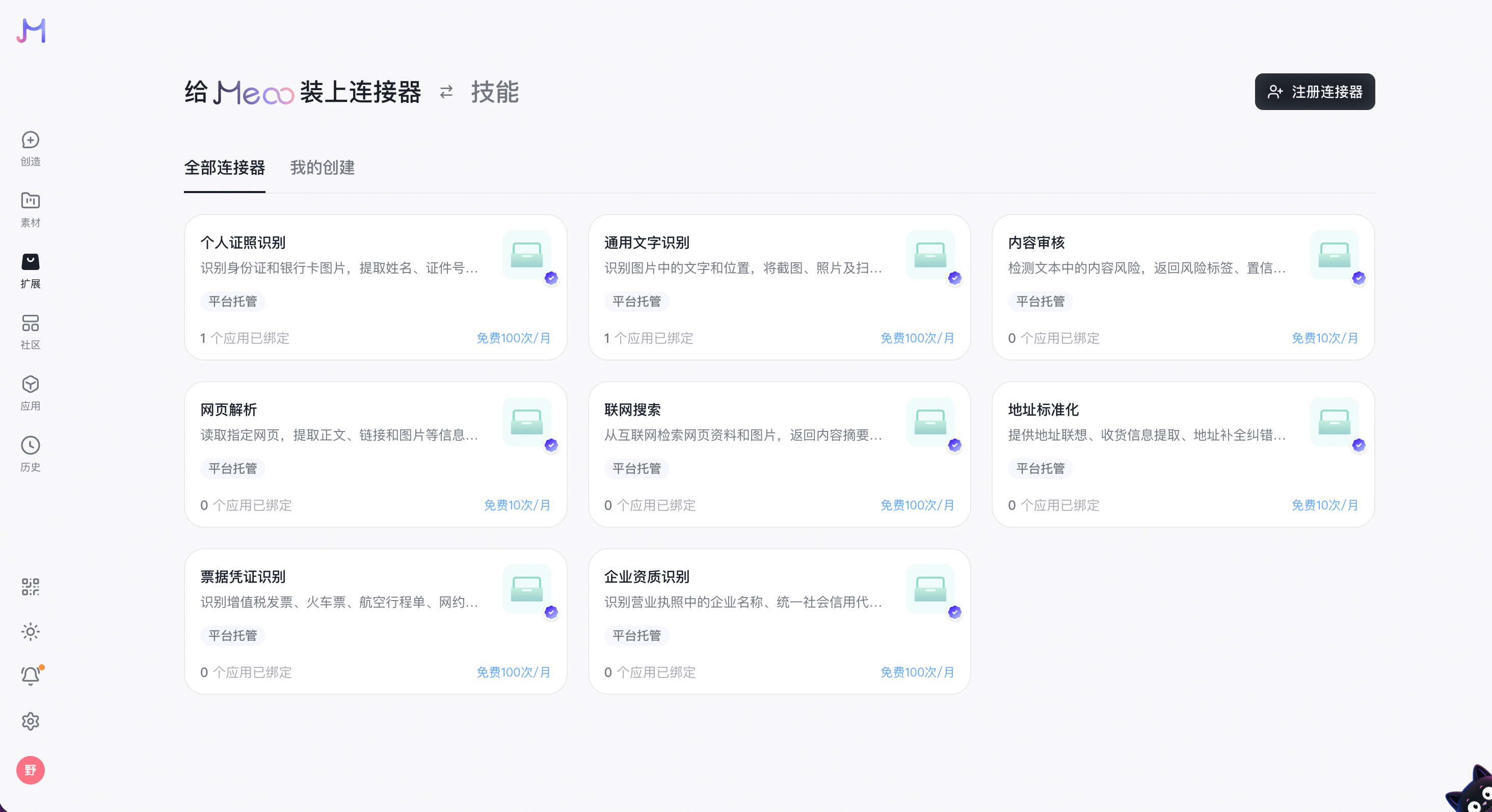Open the 联网搜索 connector card title

tap(632, 410)
